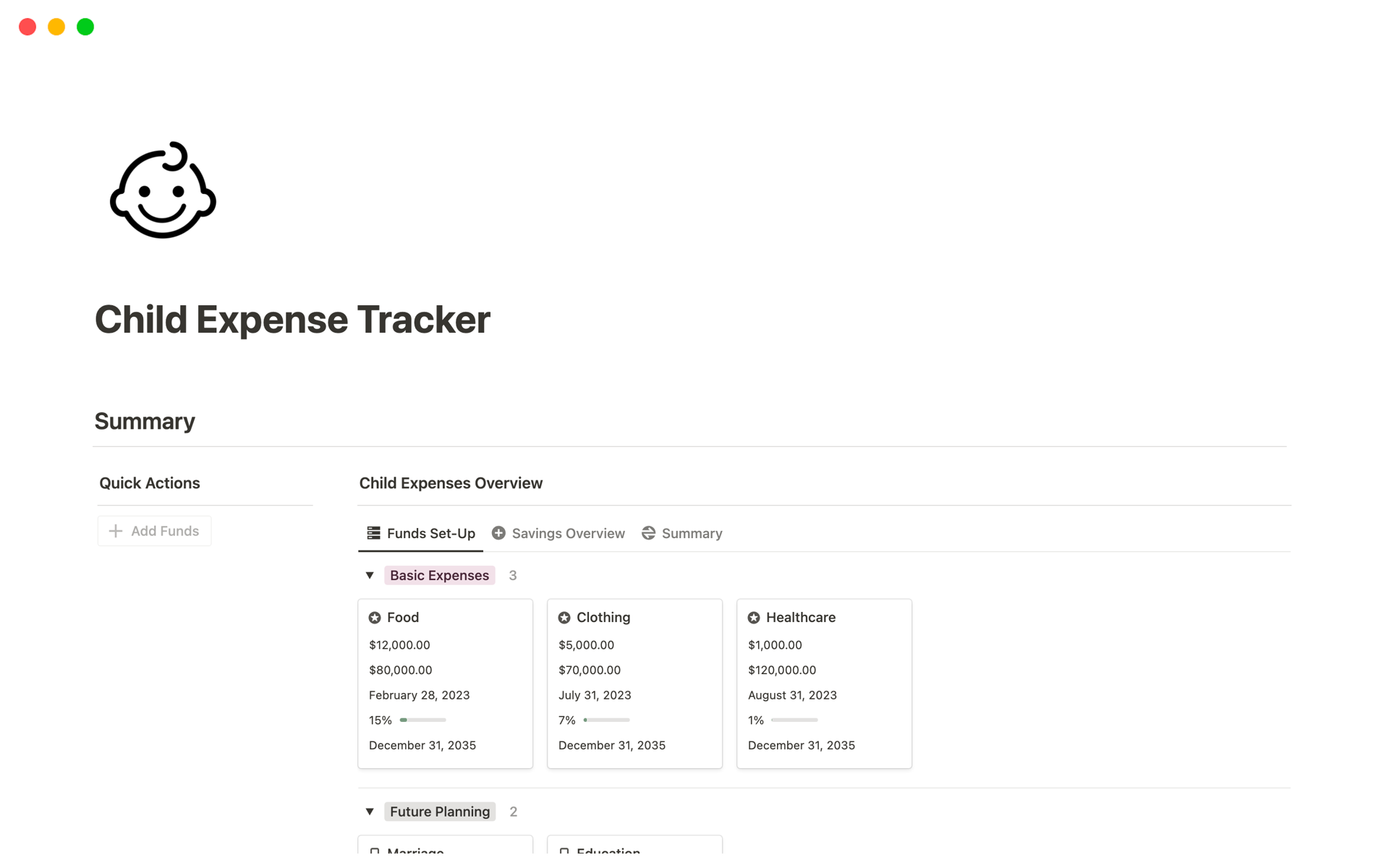
Task: Click the Healthcare card
Action: click(824, 684)
